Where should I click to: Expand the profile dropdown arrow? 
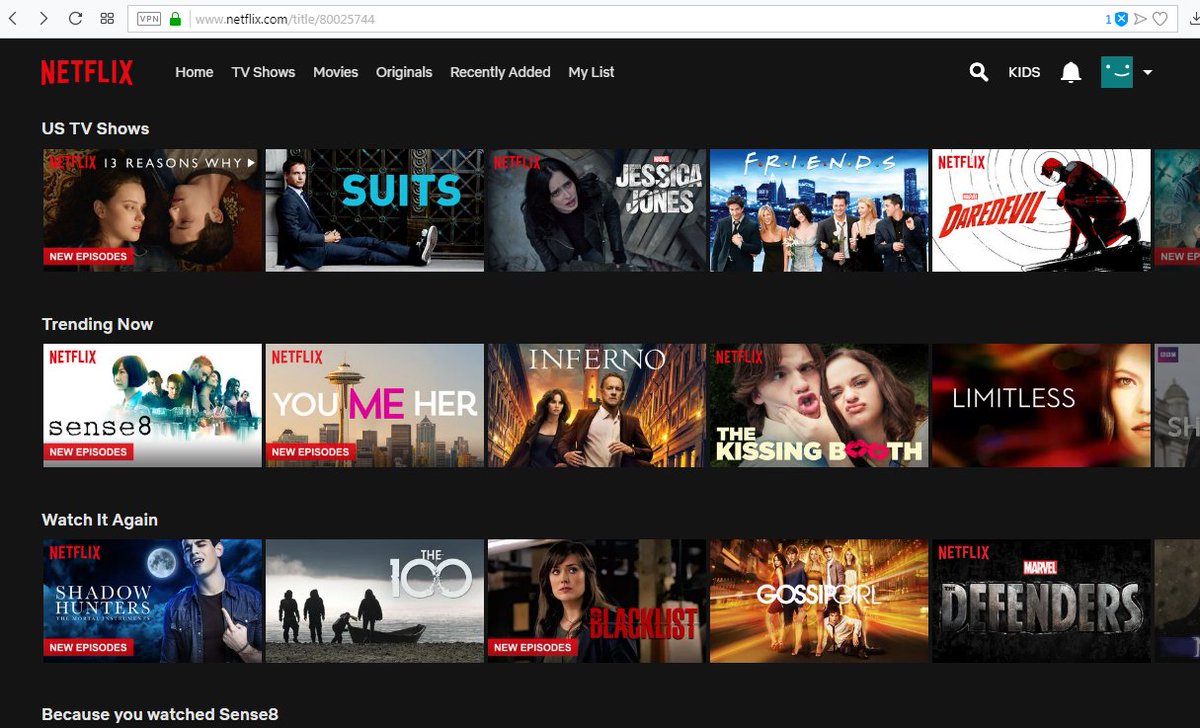(x=1147, y=72)
